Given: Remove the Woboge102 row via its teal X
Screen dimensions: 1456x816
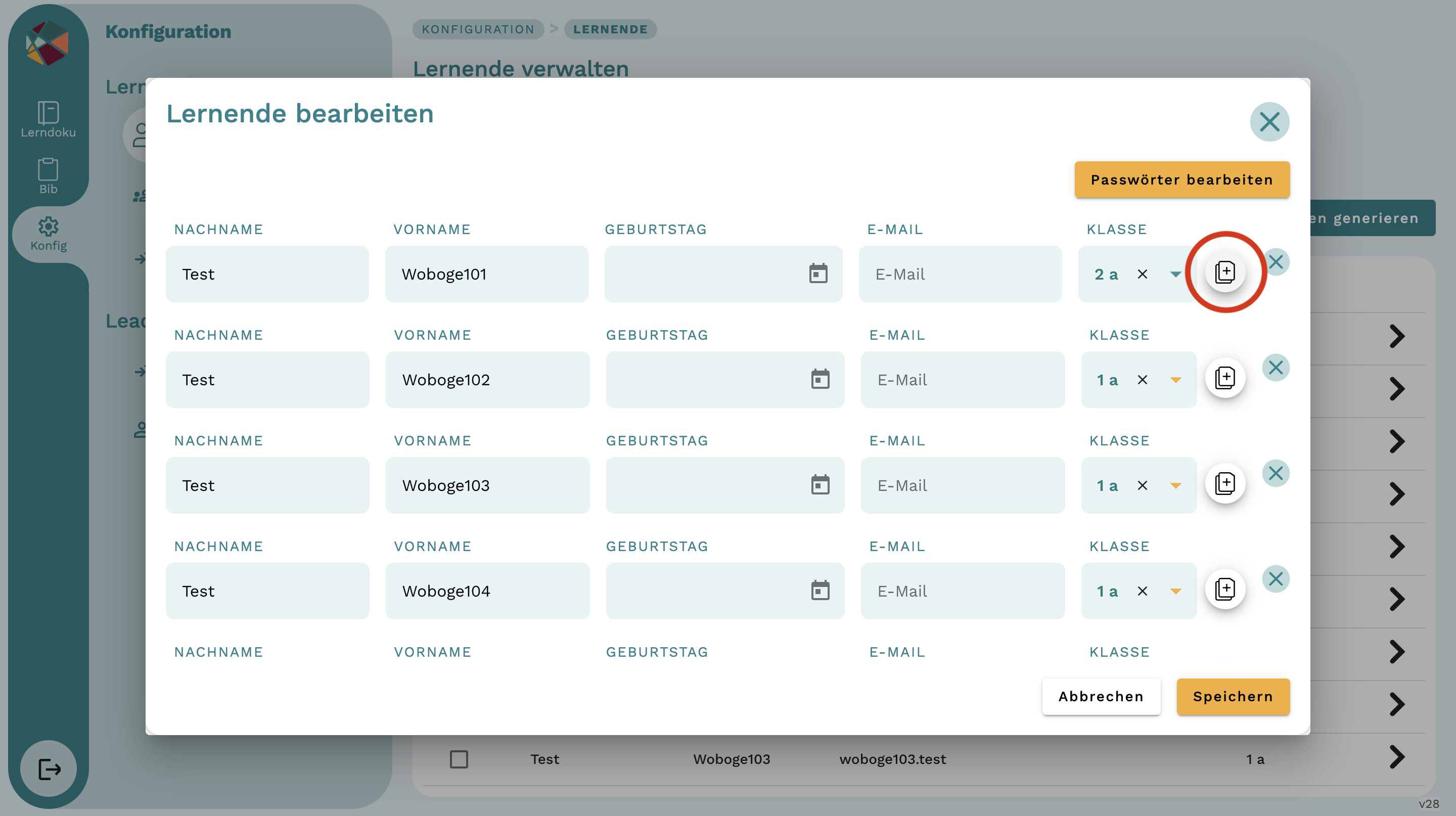Looking at the screenshot, I should click(x=1276, y=368).
